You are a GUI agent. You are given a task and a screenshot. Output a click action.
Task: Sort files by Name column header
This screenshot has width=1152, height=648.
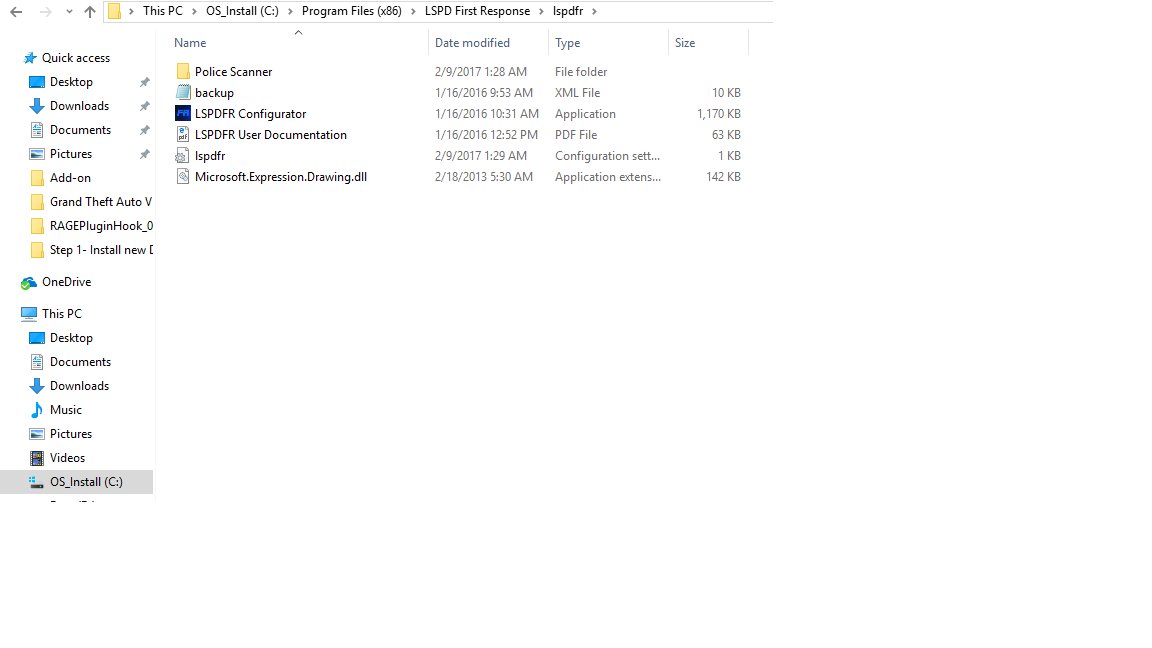(x=190, y=43)
